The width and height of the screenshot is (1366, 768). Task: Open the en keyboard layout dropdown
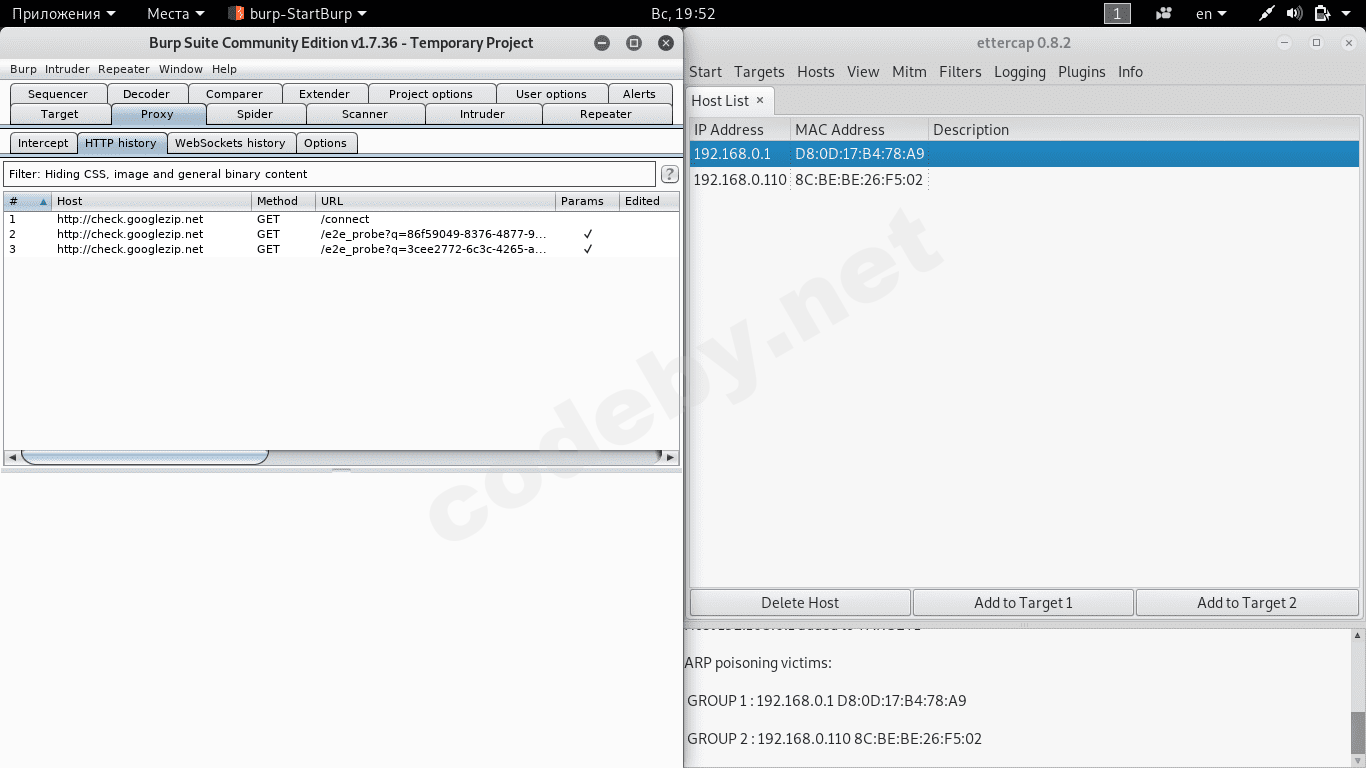(1211, 14)
